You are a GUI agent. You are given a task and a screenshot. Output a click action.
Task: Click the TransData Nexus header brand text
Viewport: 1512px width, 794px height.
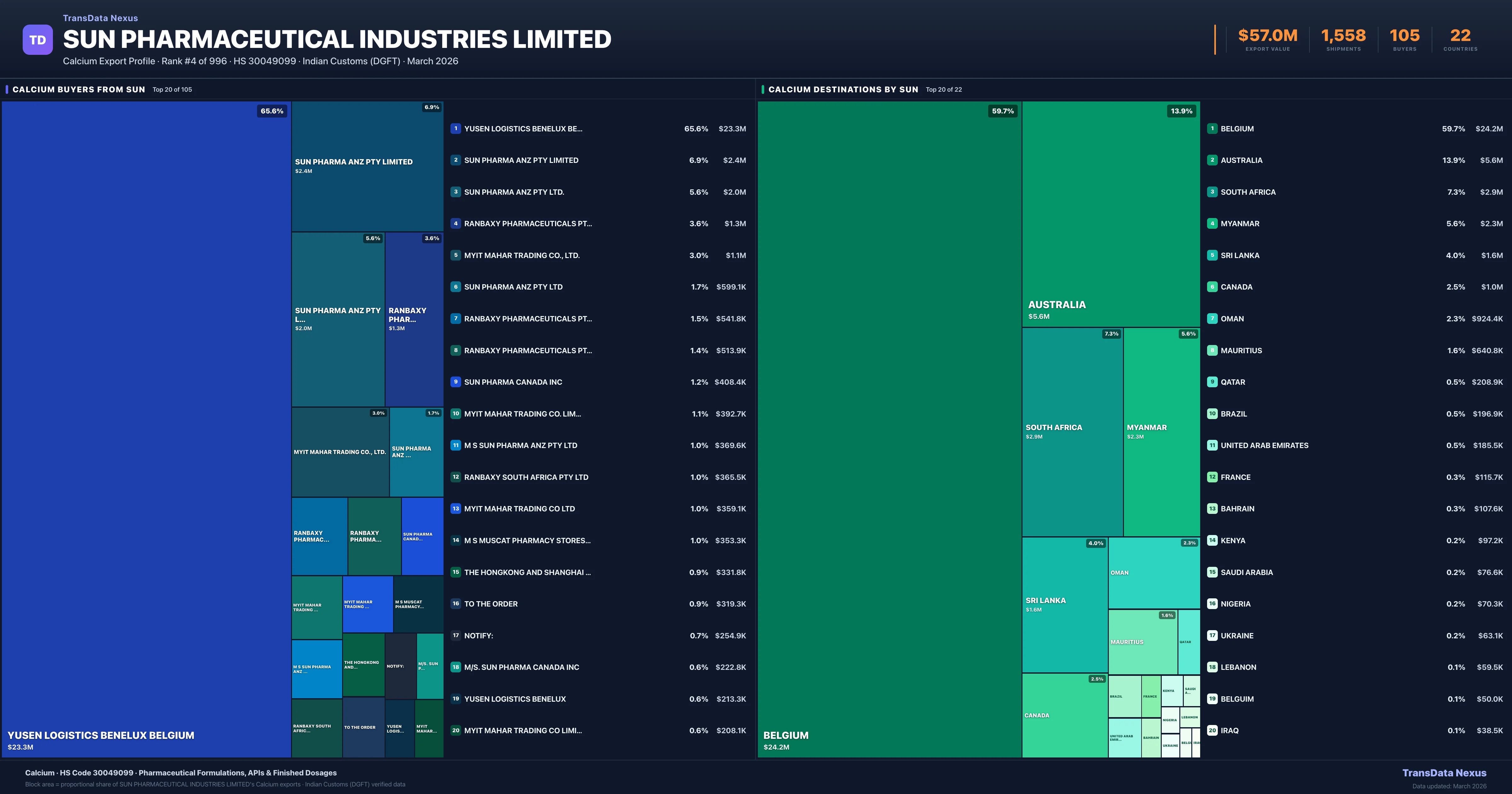tap(100, 18)
